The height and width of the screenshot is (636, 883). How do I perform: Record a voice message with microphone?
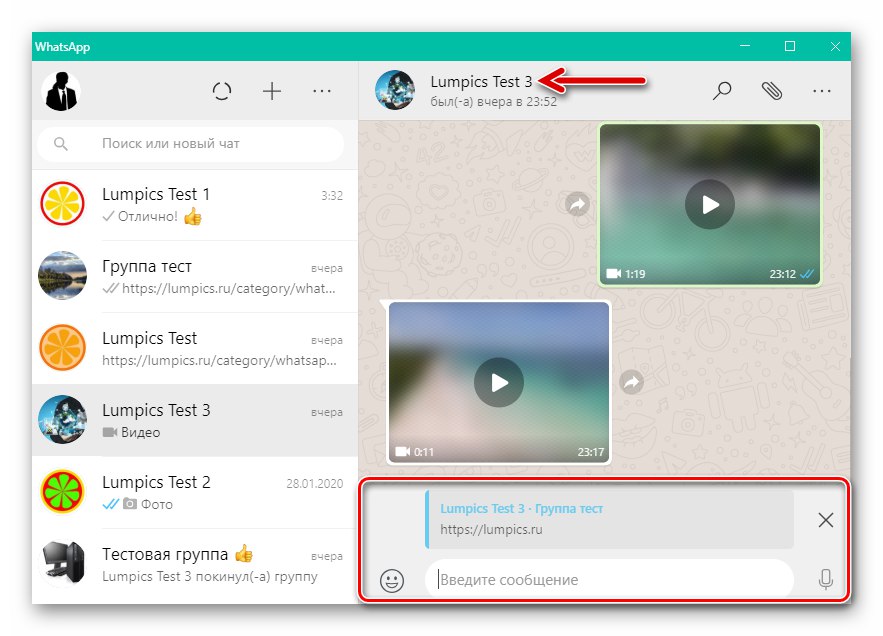click(x=826, y=579)
